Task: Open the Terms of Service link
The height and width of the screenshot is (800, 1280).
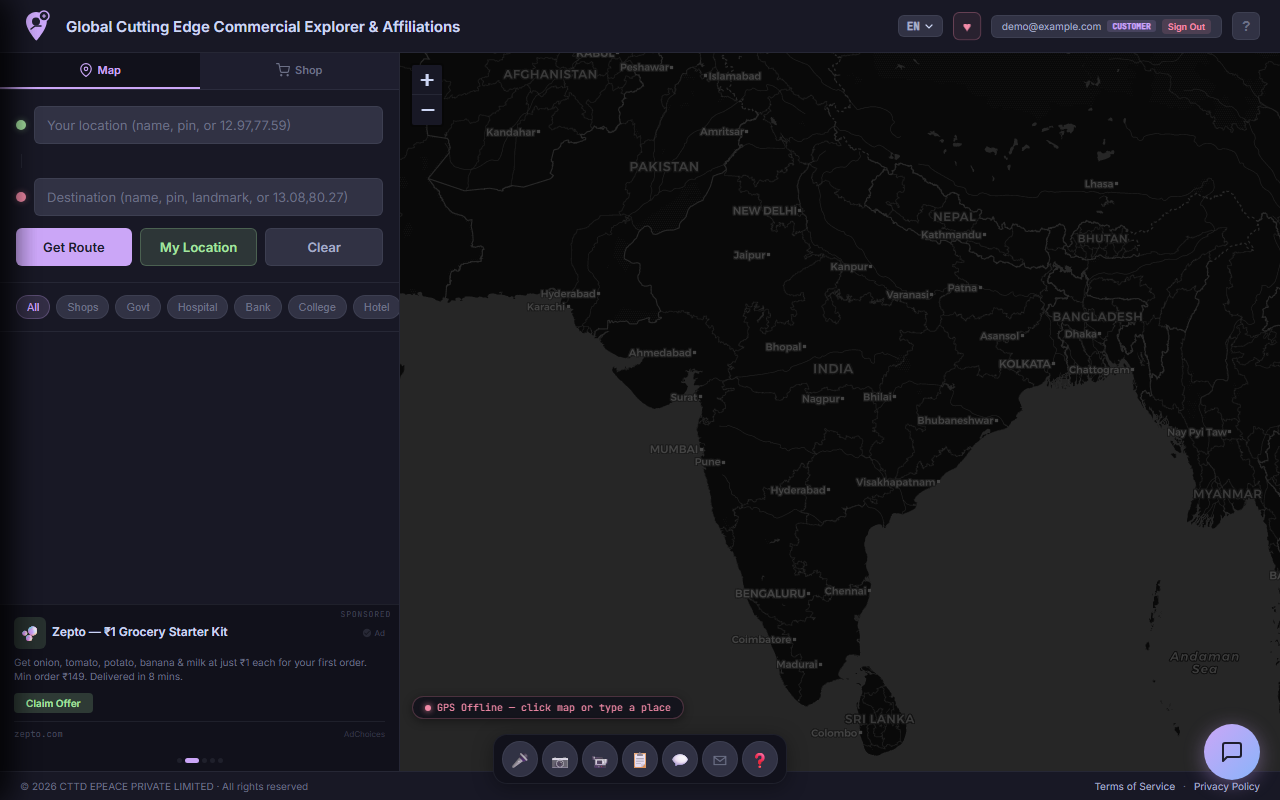Action: pyautogui.click(x=1135, y=786)
